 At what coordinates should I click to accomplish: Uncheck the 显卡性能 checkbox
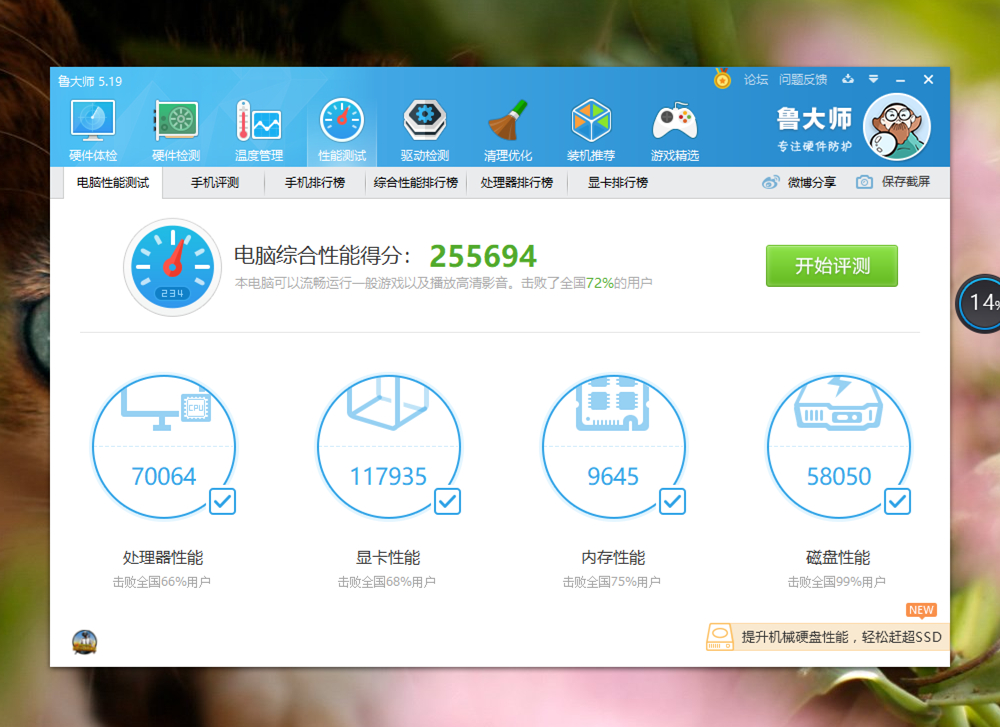pyautogui.click(x=447, y=501)
